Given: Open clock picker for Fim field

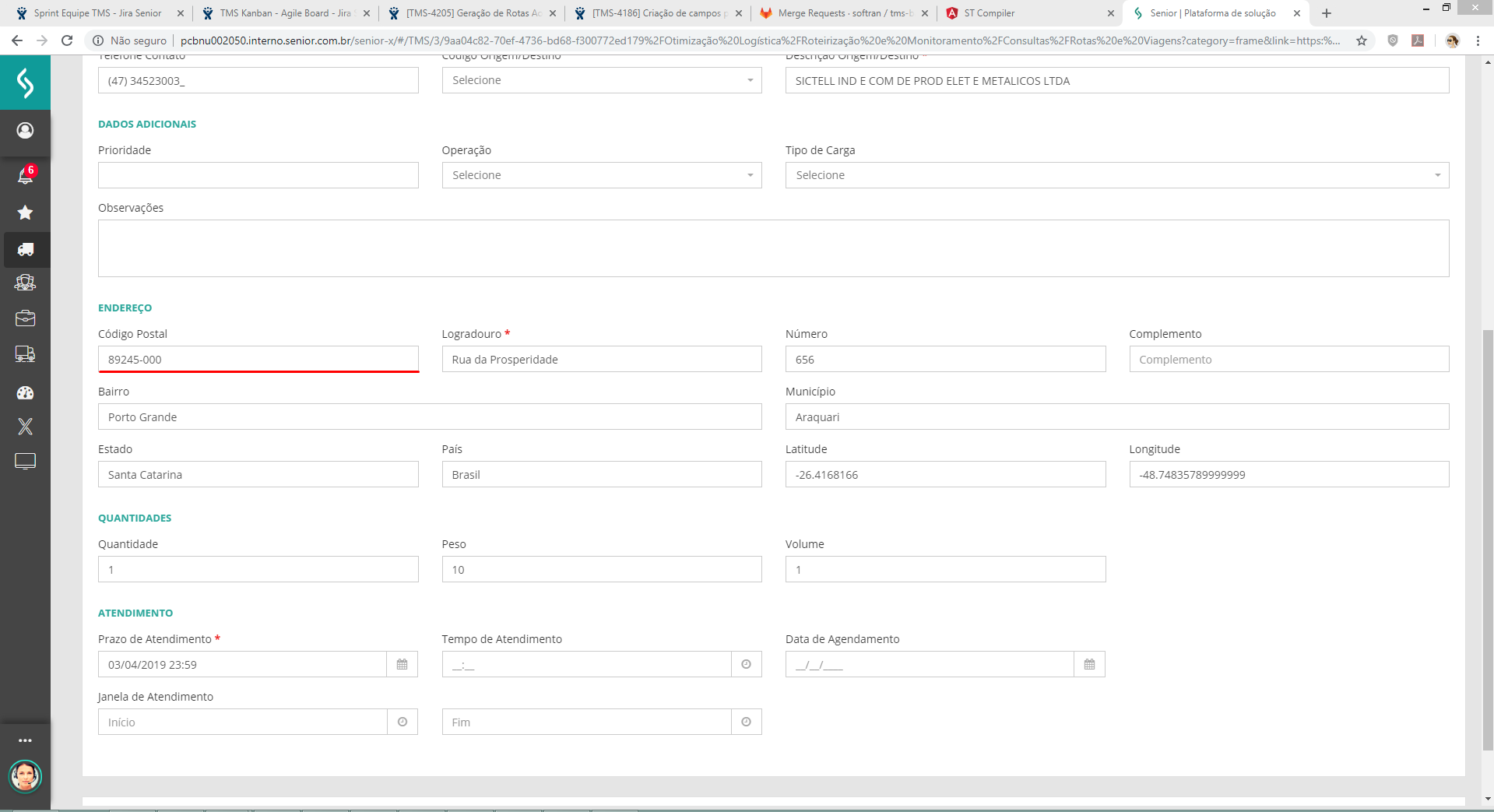Looking at the screenshot, I should (x=746, y=722).
